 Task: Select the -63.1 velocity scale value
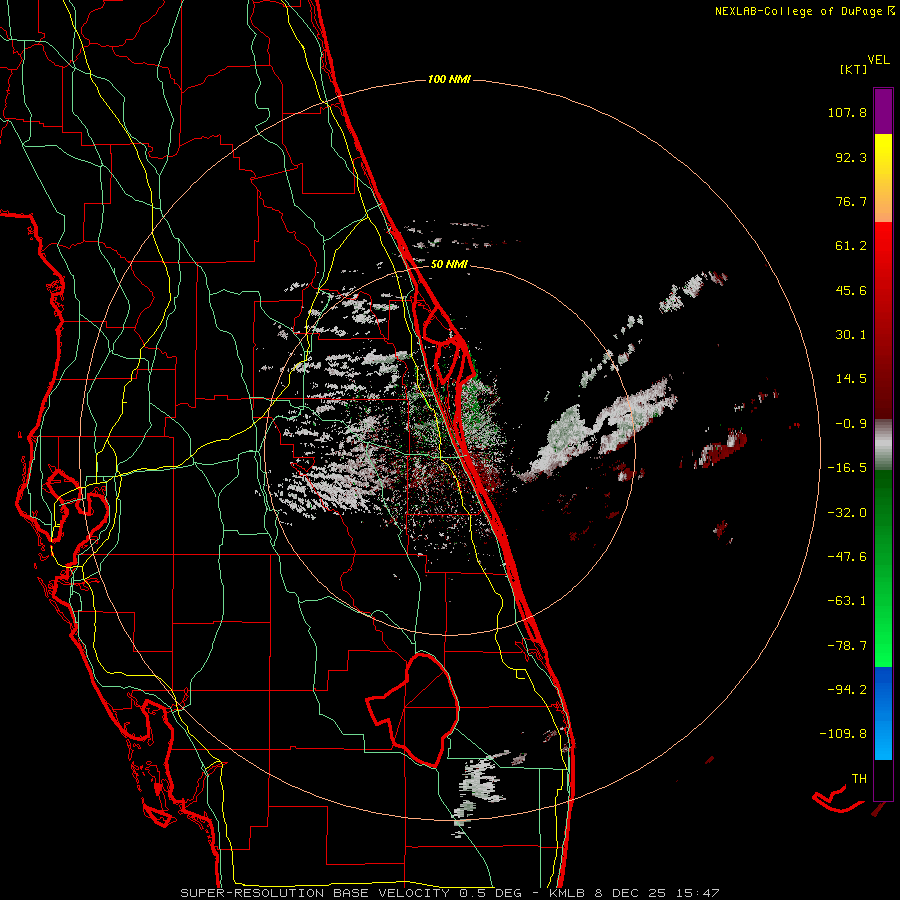(x=847, y=601)
